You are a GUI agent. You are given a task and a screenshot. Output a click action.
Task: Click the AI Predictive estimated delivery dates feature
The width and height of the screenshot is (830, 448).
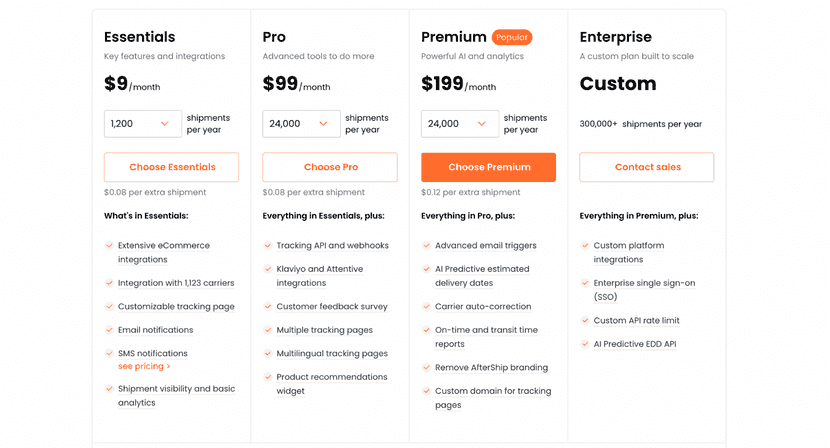(482, 276)
